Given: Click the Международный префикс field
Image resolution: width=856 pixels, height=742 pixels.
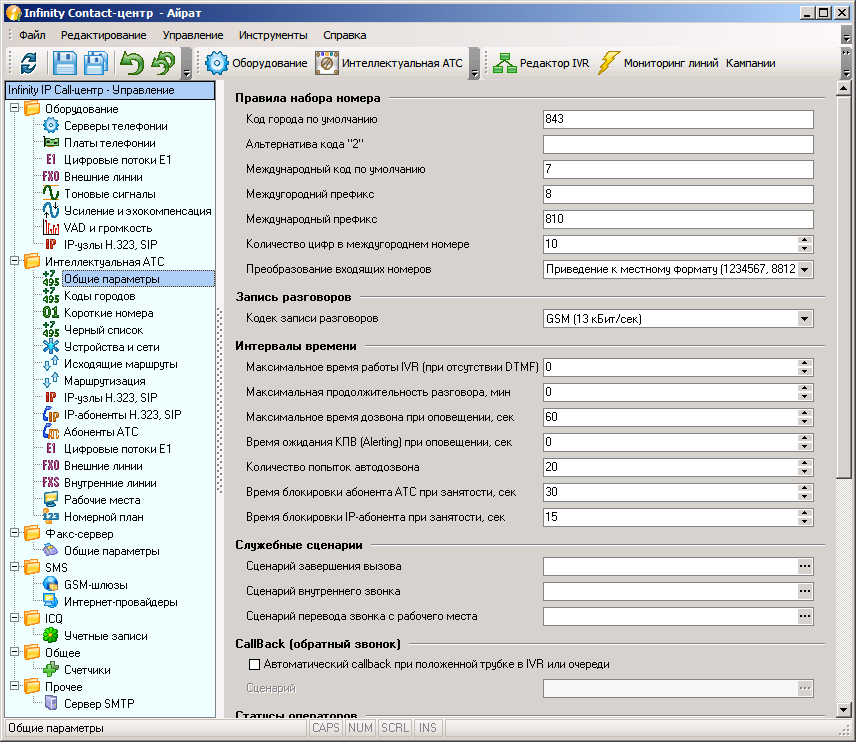Looking at the screenshot, I should coord(678,219).
